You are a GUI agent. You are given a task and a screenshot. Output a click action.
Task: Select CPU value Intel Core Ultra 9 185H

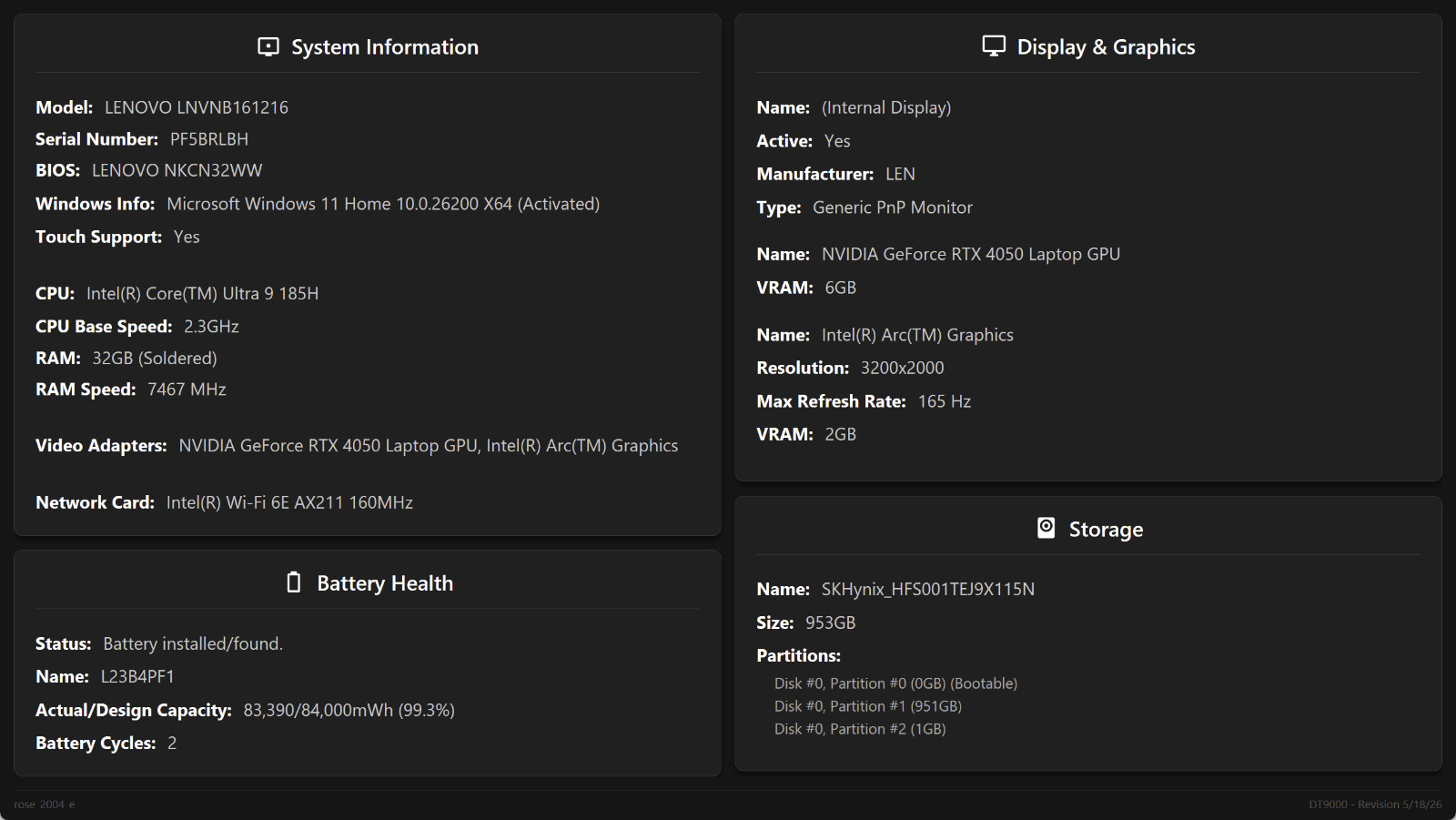point(202,294)
